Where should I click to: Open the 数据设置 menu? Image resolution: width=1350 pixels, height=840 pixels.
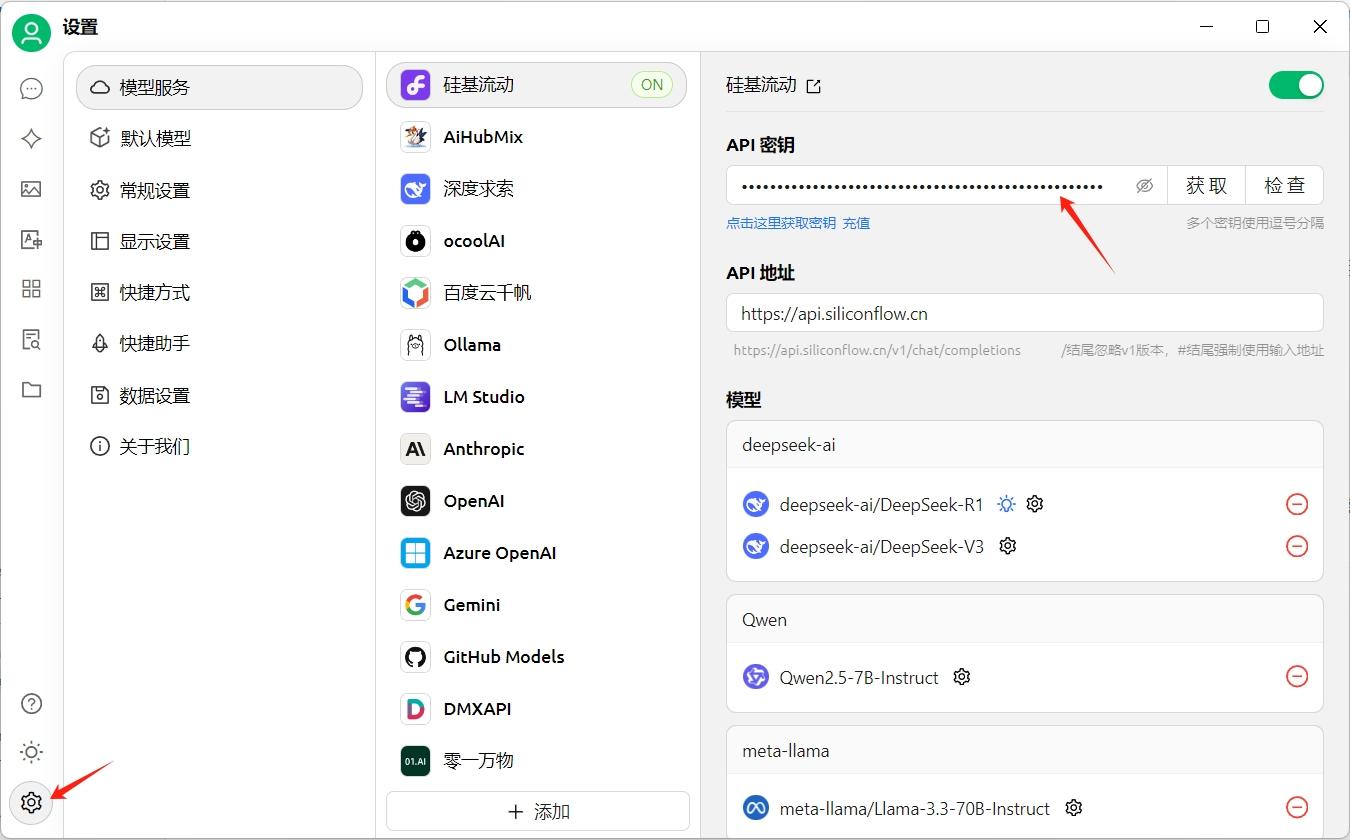(219, 395)
